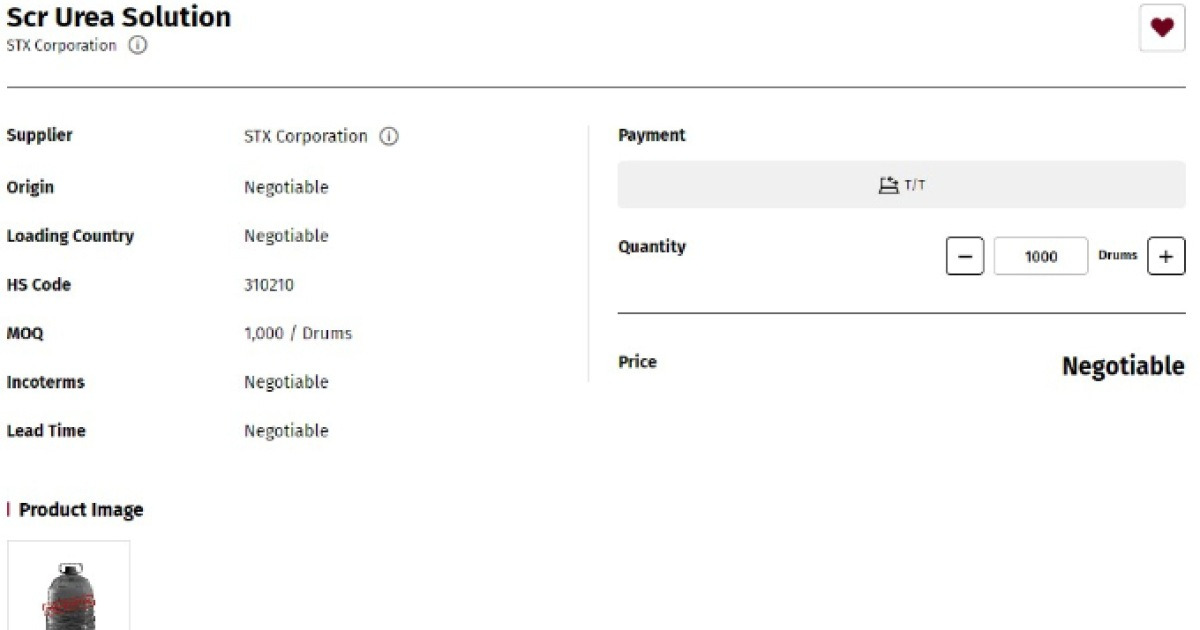This screenshot has width=1200, height=630.
Task: Click the Incoterms row's Negotiable value
Action: [286, 382]
